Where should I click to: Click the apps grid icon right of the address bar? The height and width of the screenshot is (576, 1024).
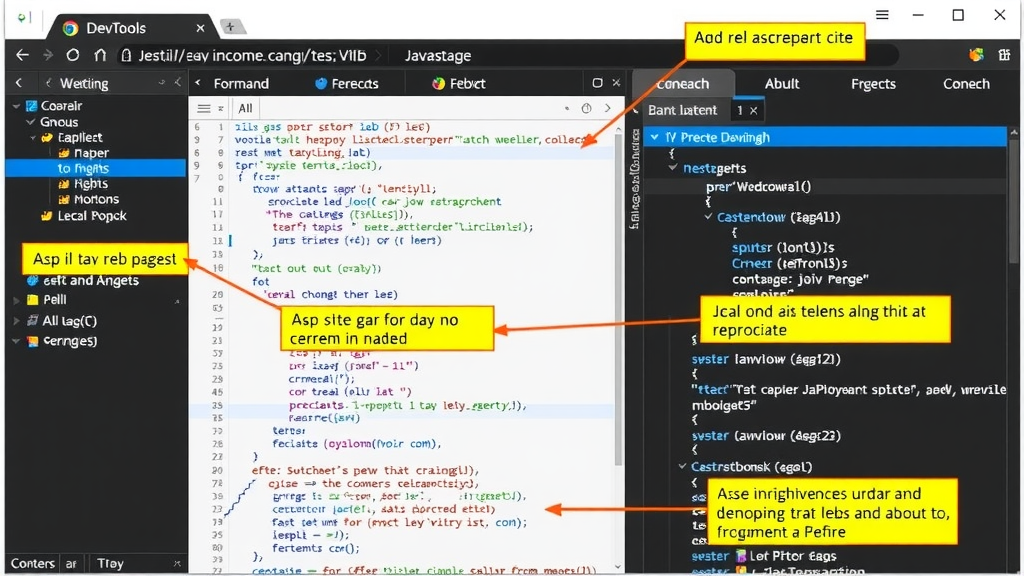[x=1006, y=55]
